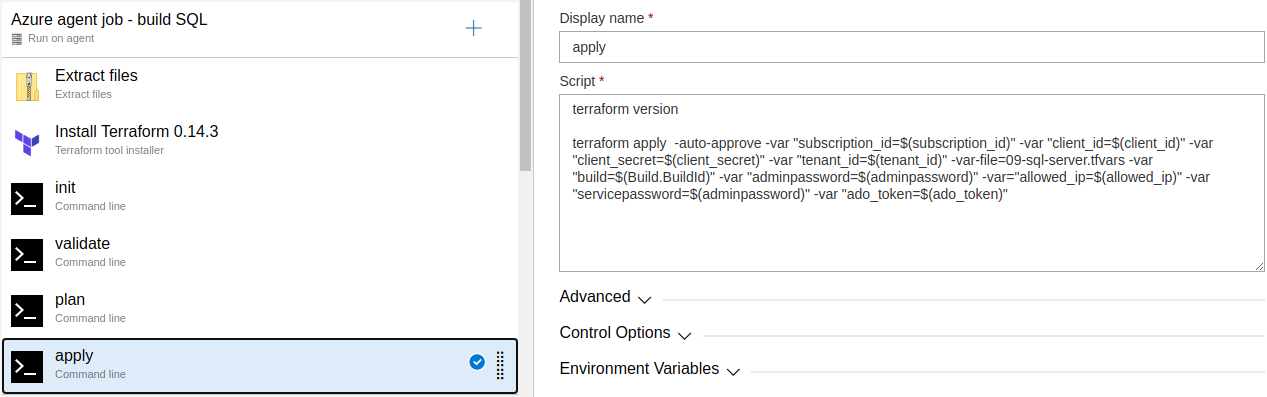Expand the Environment Variables section
The image size is (1267, 397).
(x=649, y=369)
